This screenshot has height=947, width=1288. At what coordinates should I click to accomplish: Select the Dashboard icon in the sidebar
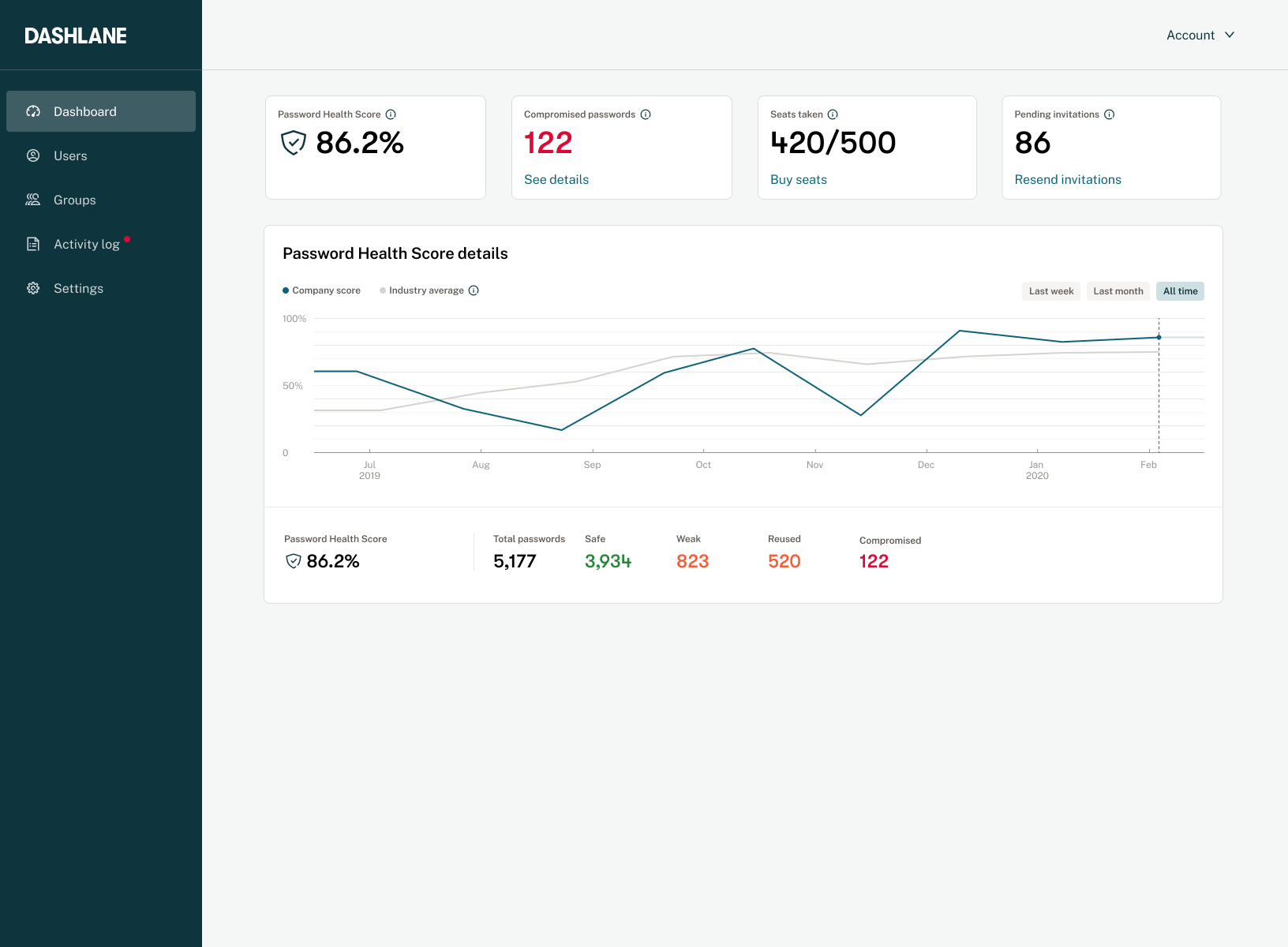(33, 111)
